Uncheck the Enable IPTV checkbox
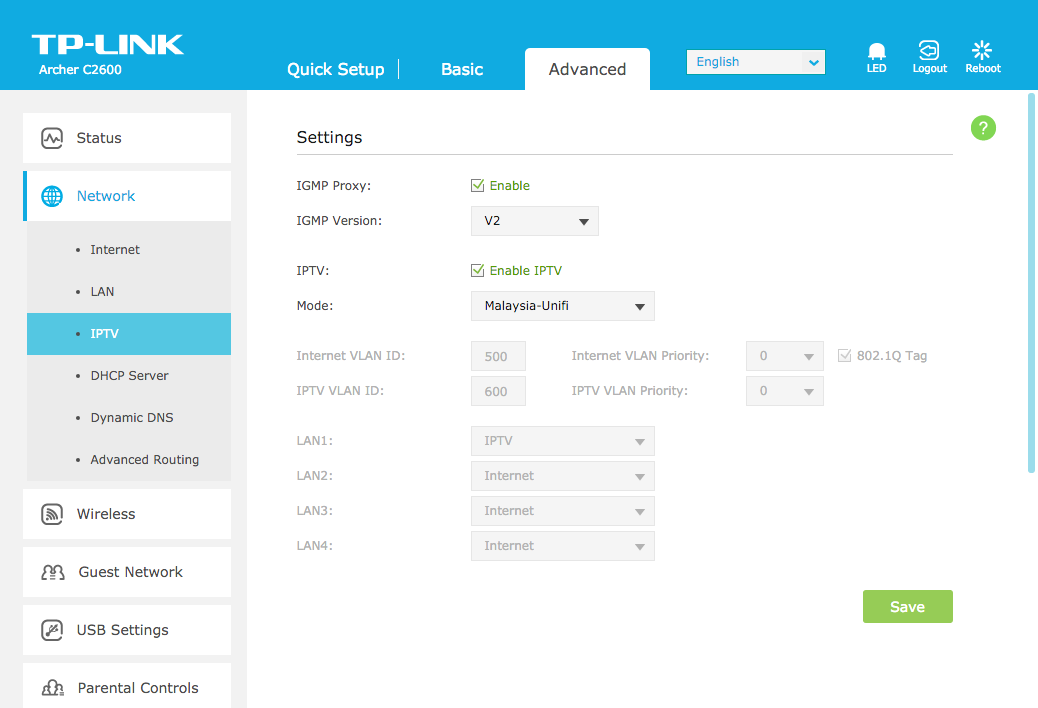 tap(478, 270)
